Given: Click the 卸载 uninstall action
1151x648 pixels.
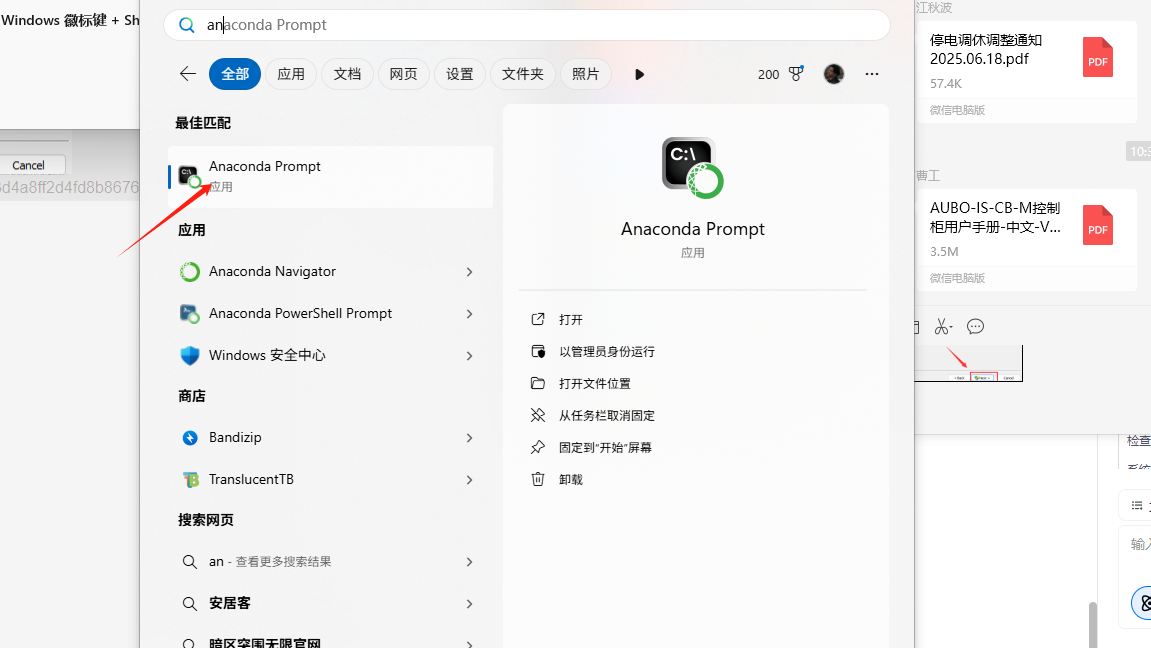Looking at the screenshot, I should point(570,479).
